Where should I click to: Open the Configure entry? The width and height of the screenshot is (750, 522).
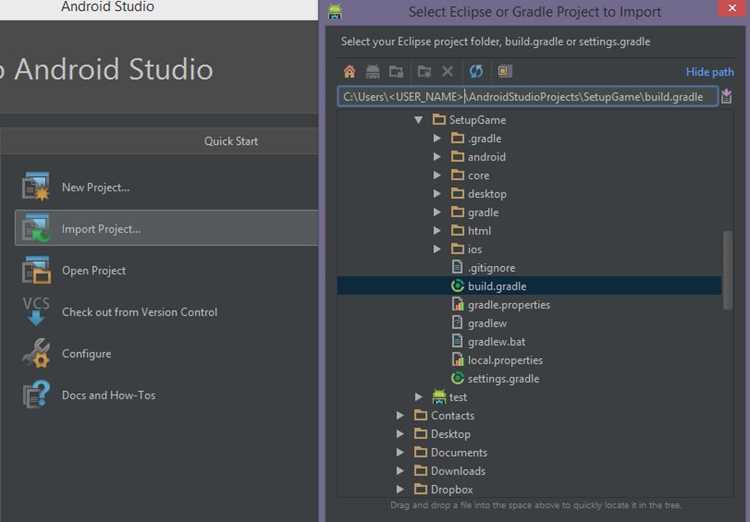pyautogui.click(x=87, y=354)
